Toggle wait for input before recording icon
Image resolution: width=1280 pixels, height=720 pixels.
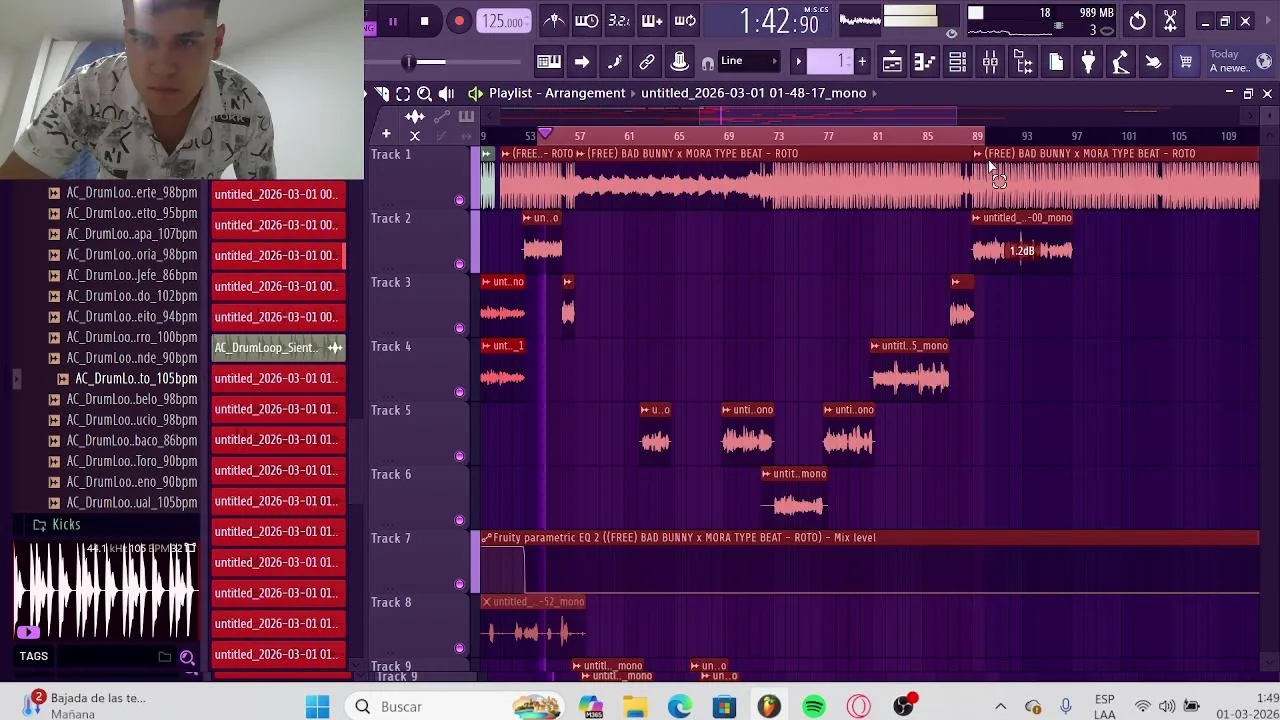pyautogui.click(x=587, y=20)
